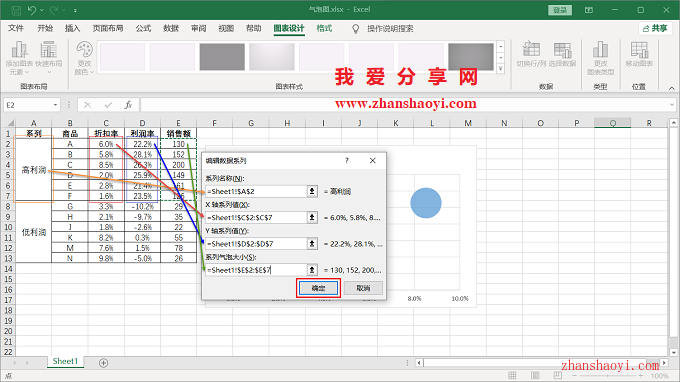This screenshot has height=382, width=680.
Task: Switch to the 开始 ribbon tab
Action: click(45, 28)
